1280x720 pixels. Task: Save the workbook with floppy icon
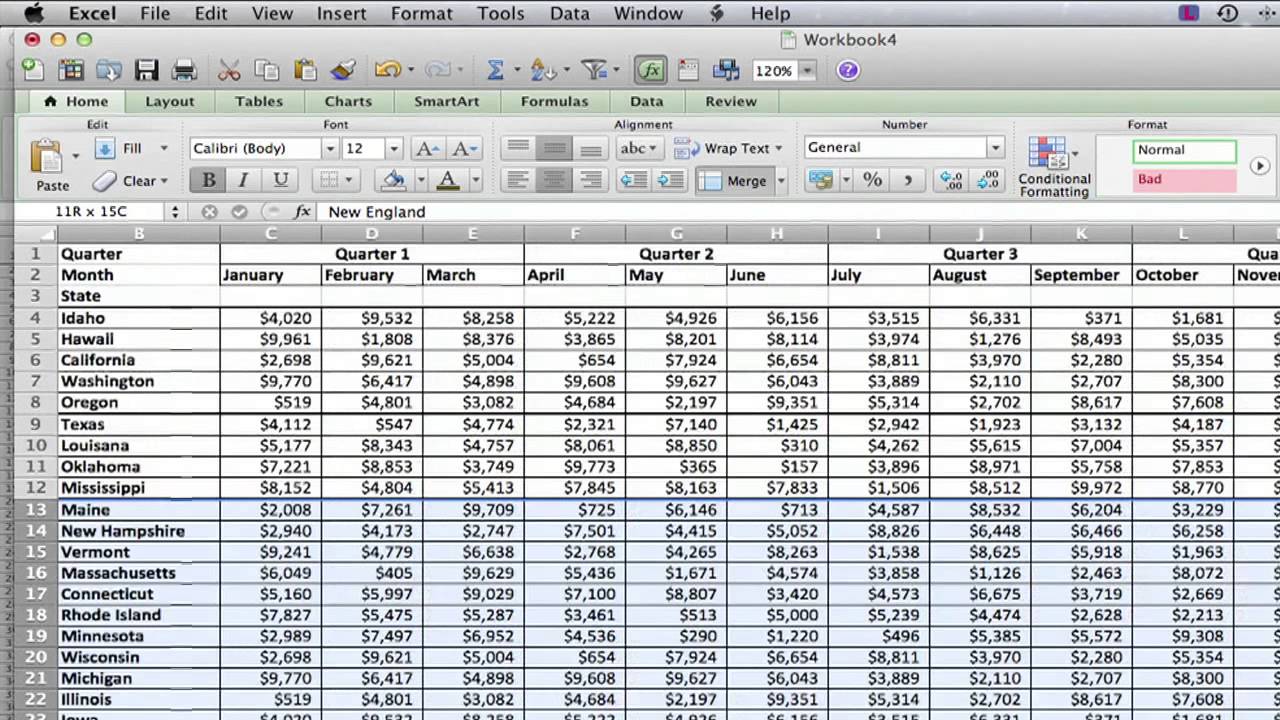147,70
